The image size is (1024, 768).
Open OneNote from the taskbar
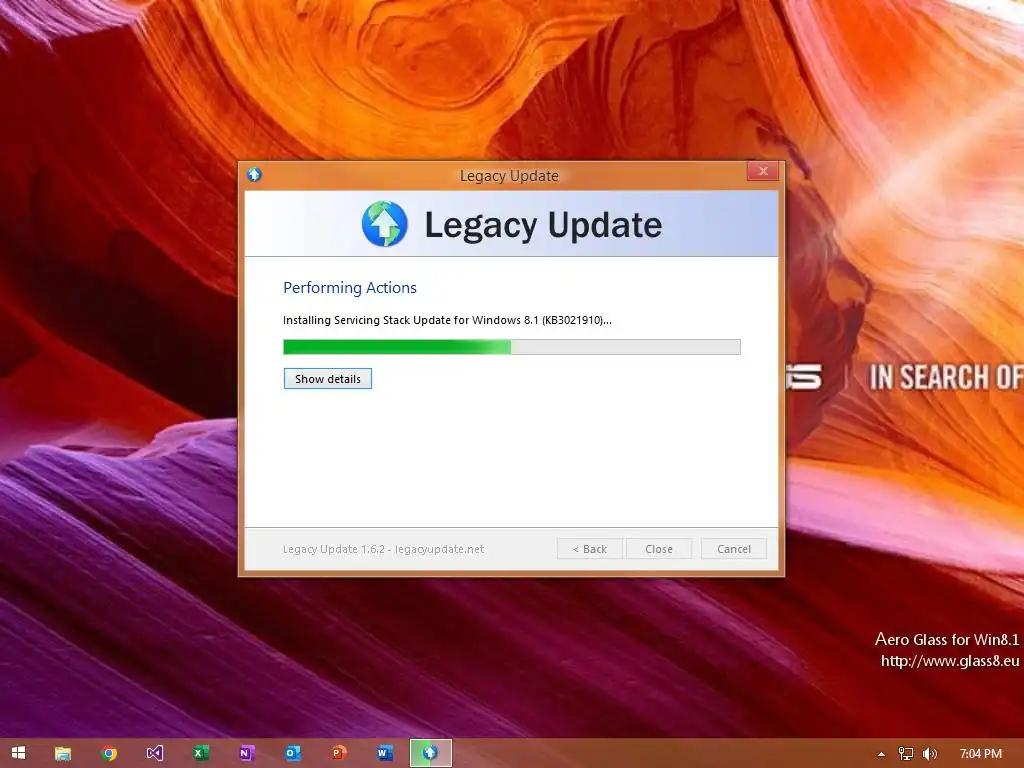point(246,753)
